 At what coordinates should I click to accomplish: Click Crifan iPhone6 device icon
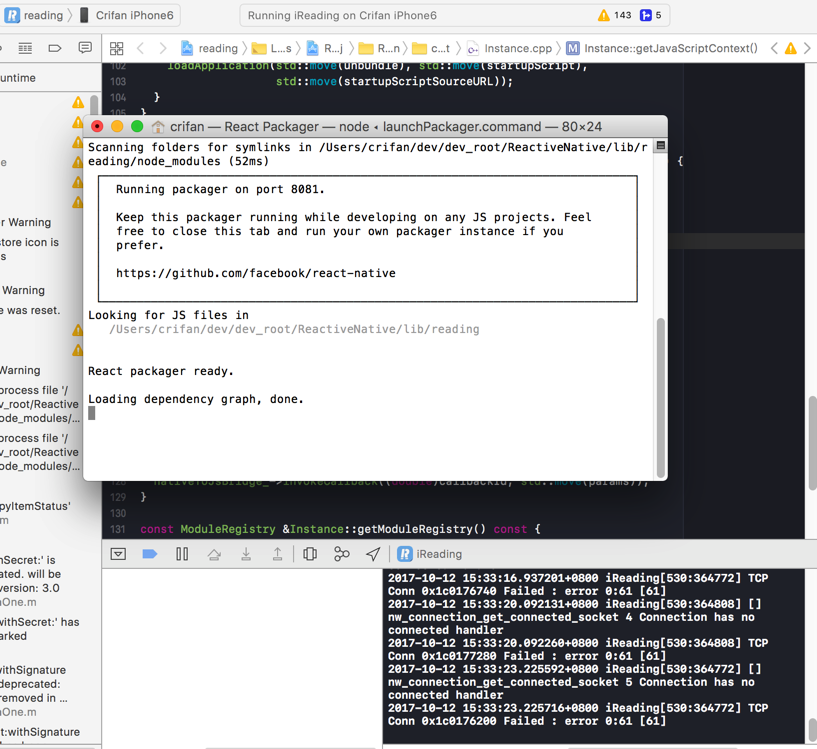[84, 15]
